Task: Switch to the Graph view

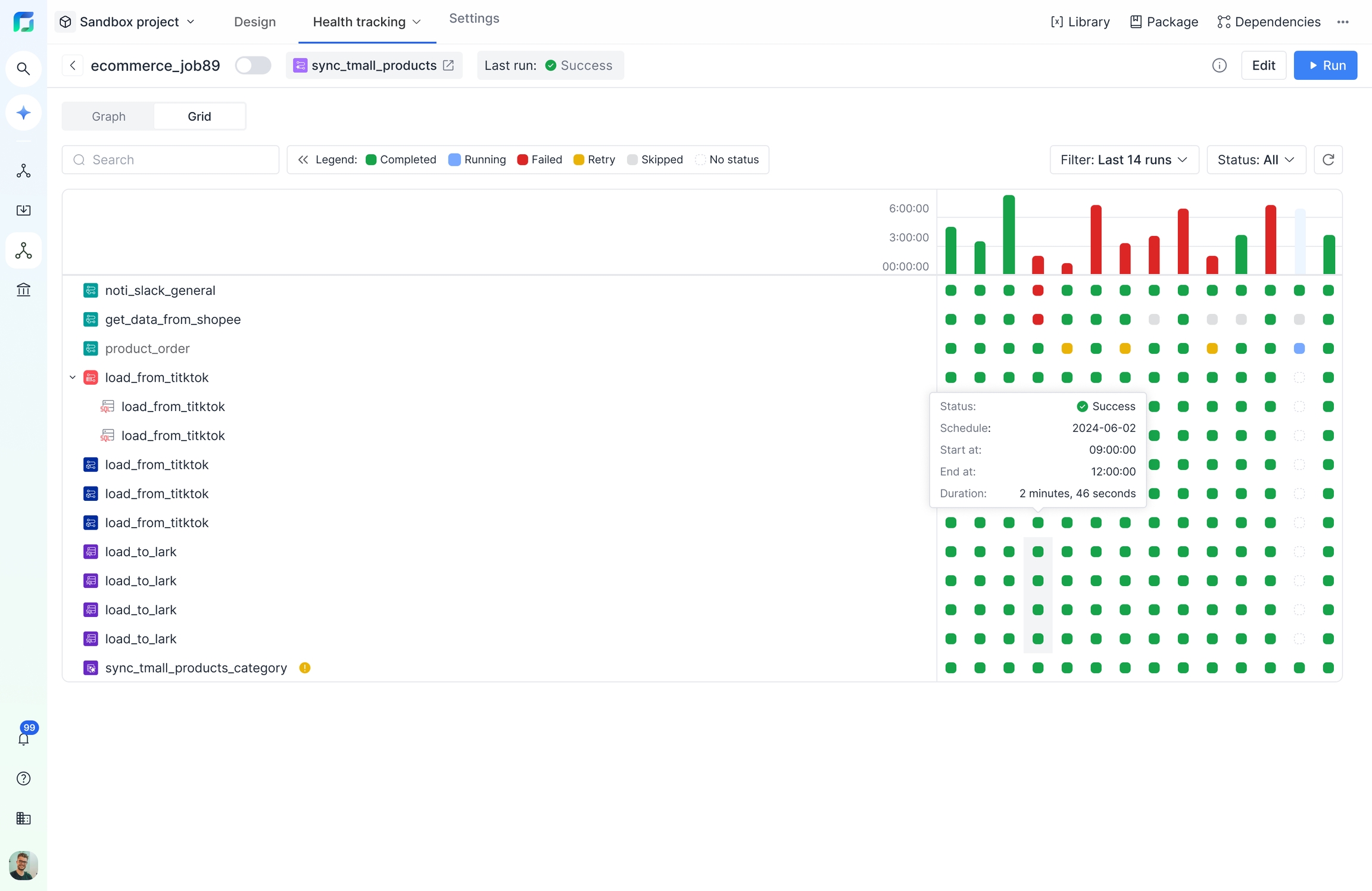Action: 108,116
